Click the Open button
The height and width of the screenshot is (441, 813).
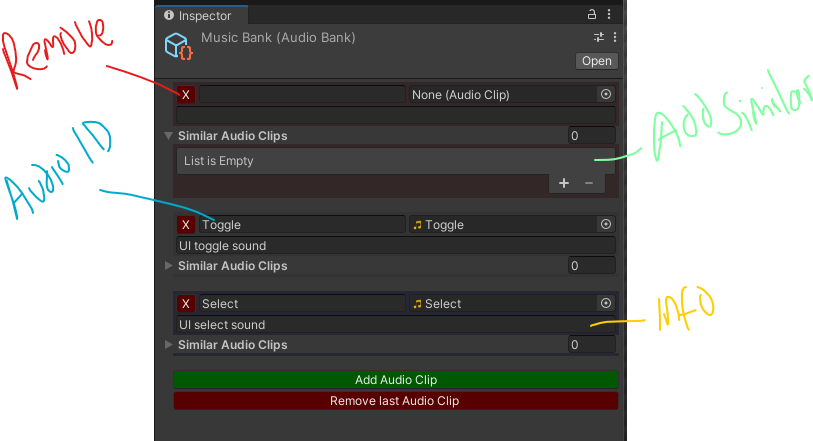click(596, 61)
